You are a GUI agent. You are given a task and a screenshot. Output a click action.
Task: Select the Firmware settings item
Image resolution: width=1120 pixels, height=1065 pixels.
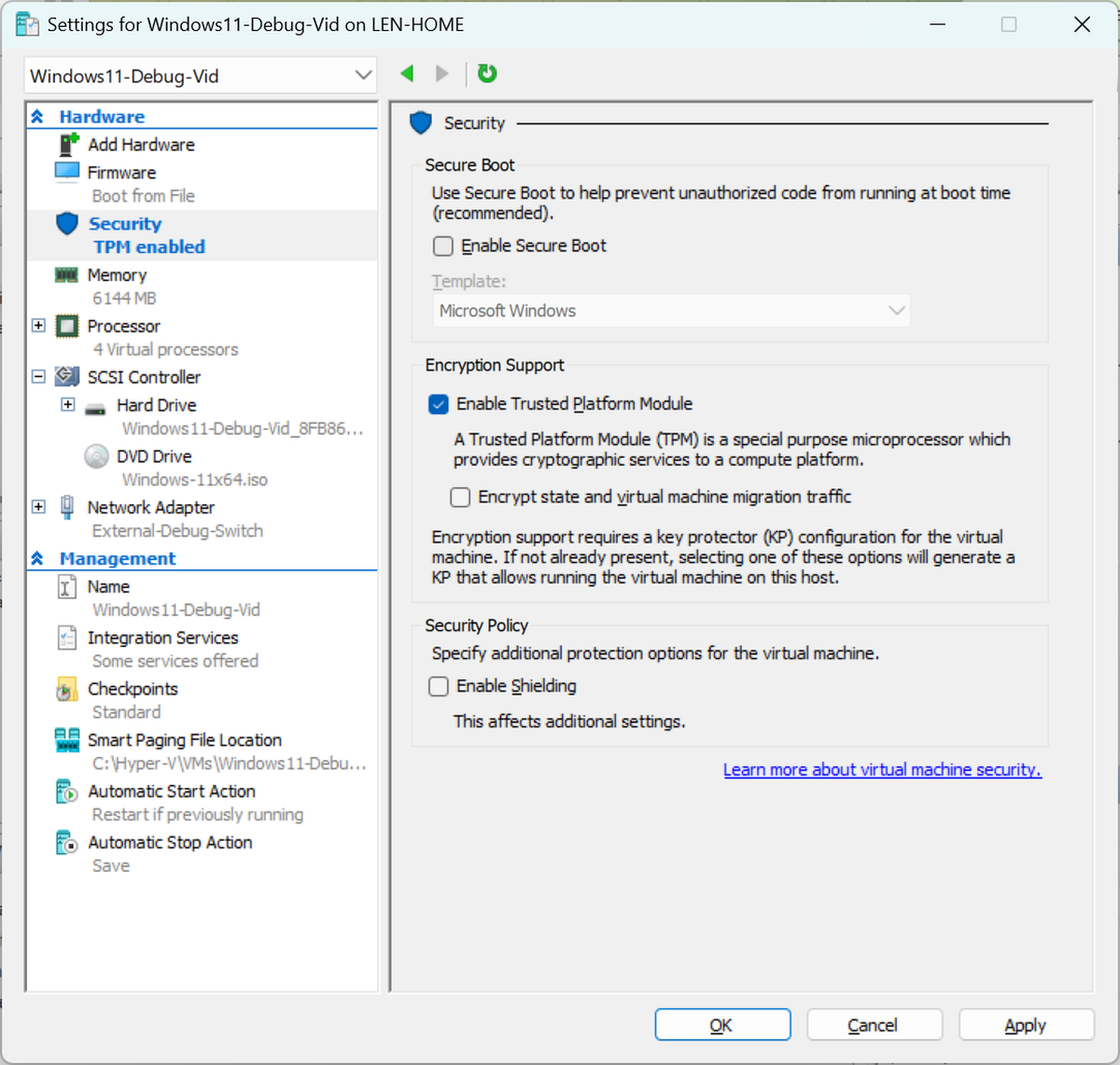pos(121,173)
